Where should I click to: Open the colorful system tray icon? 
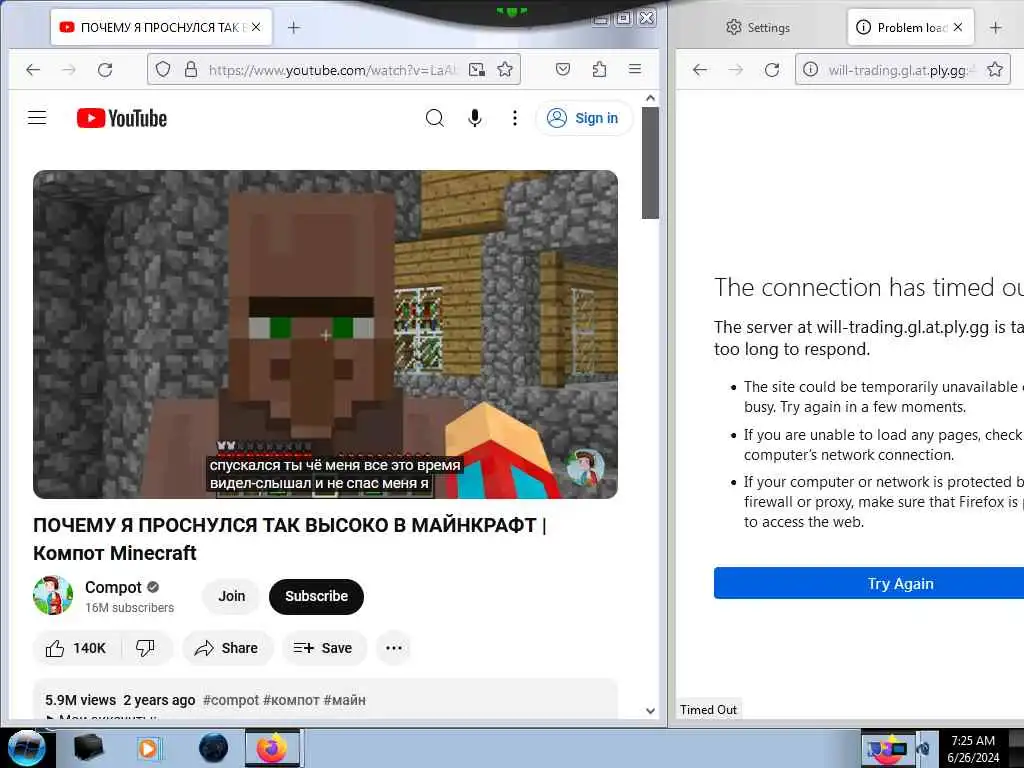tap(886, 748)
